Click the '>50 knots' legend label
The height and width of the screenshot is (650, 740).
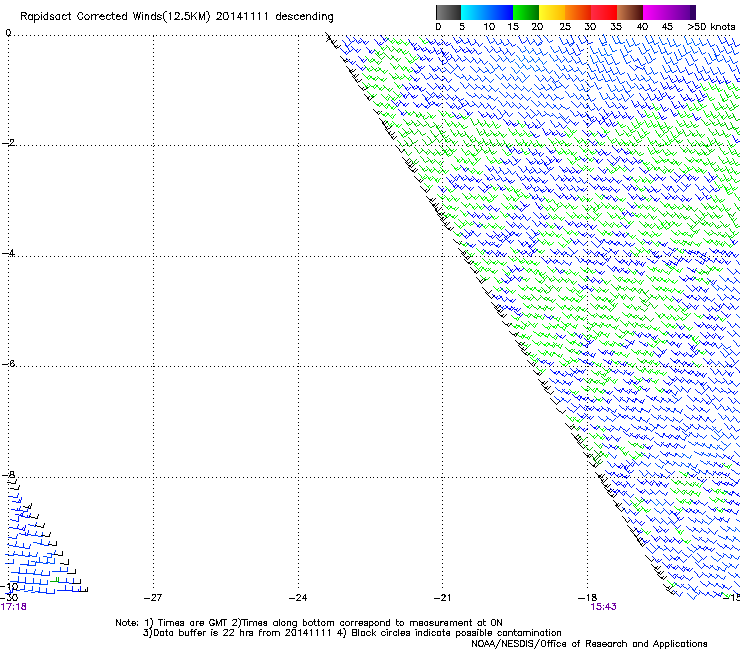tap(711, 27)
